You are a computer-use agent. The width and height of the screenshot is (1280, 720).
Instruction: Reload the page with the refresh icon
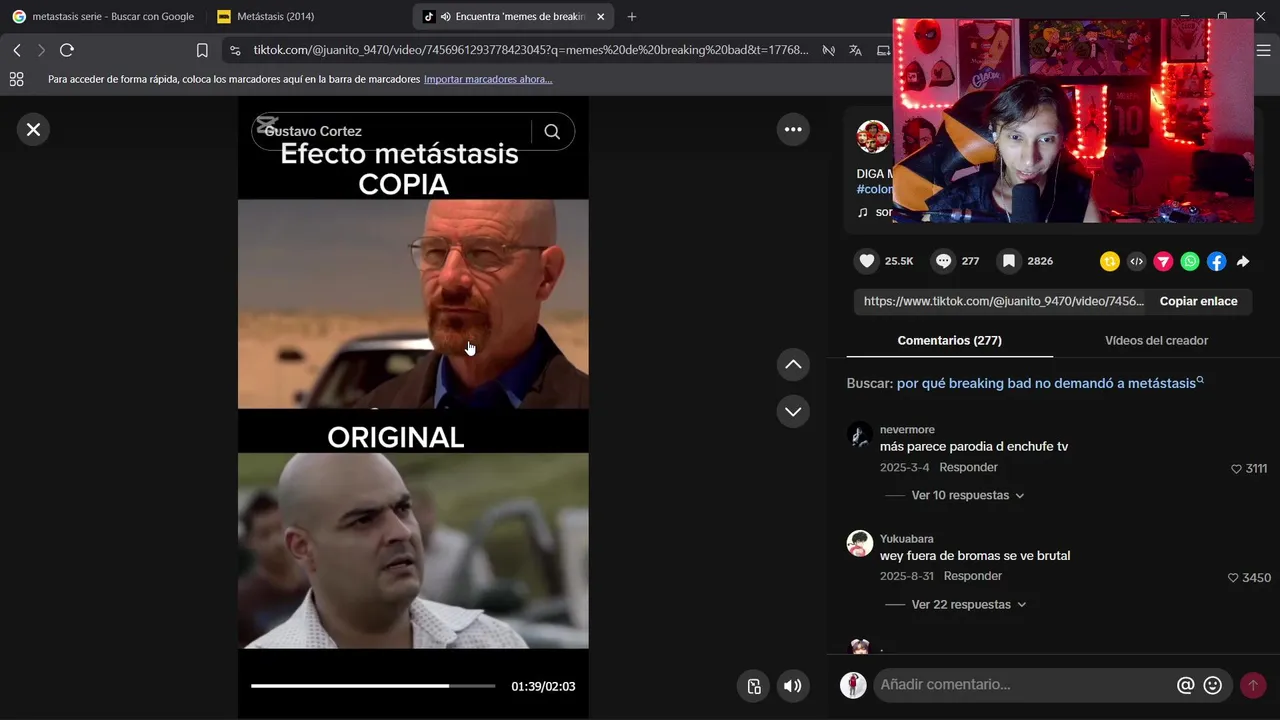(x=67, y=50)
